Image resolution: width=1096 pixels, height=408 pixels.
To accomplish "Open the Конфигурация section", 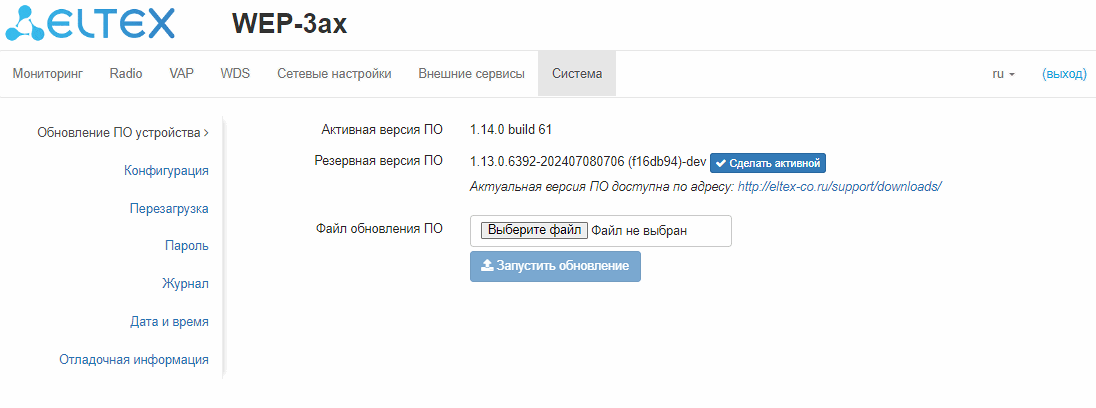I will pyautogui.click(x=166, y=170).
